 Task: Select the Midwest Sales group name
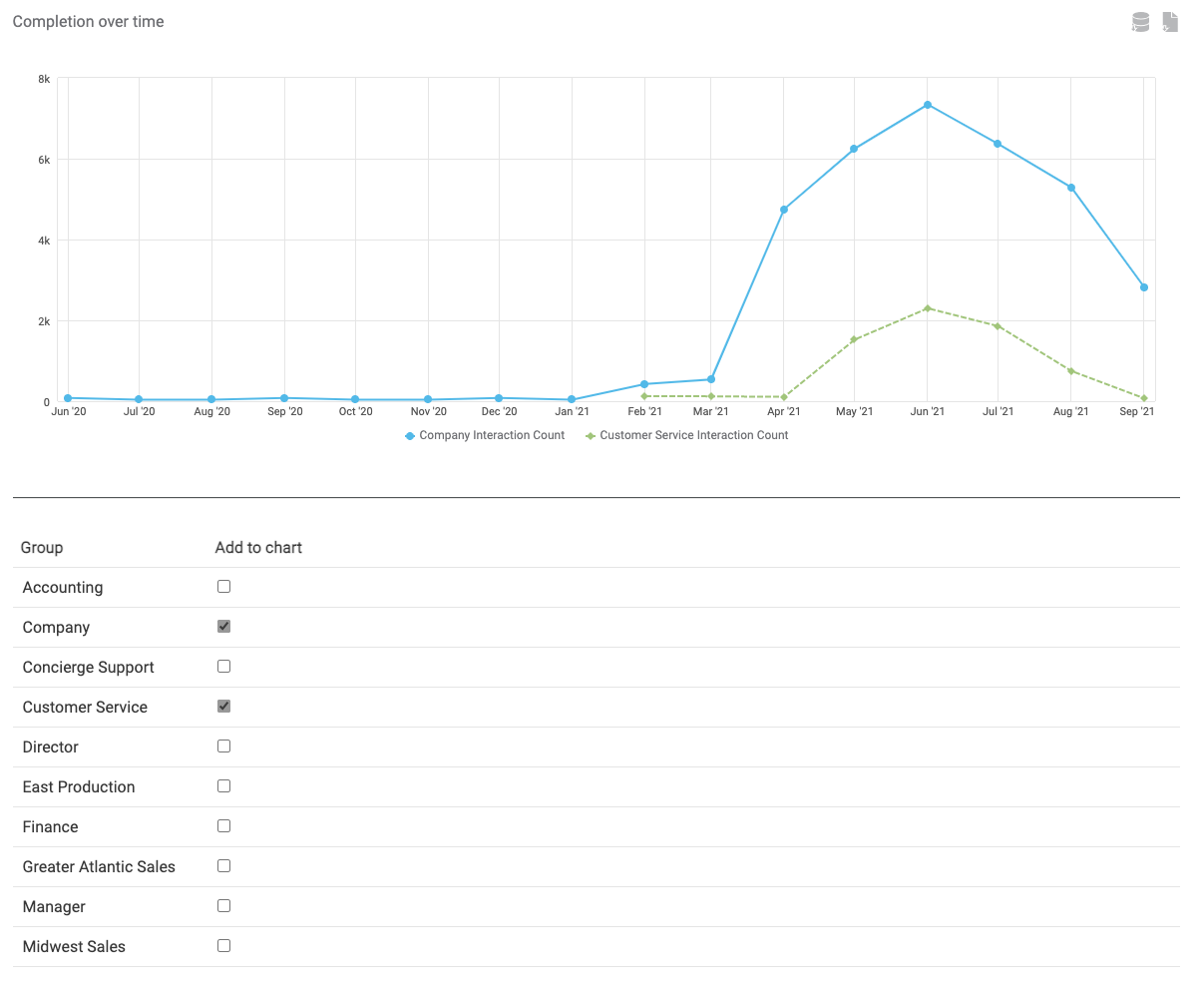click(x=74, y=947)
